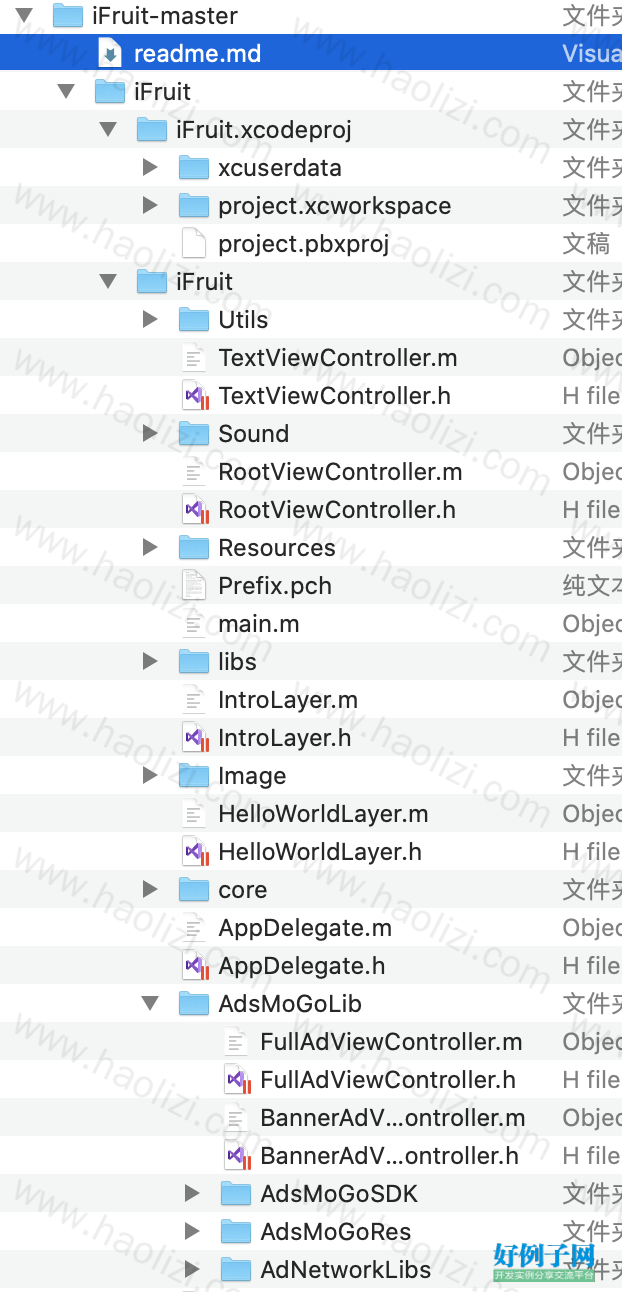Select the HelloWorldLayer.h file name
622x1292 pixels.
[320, 852]
